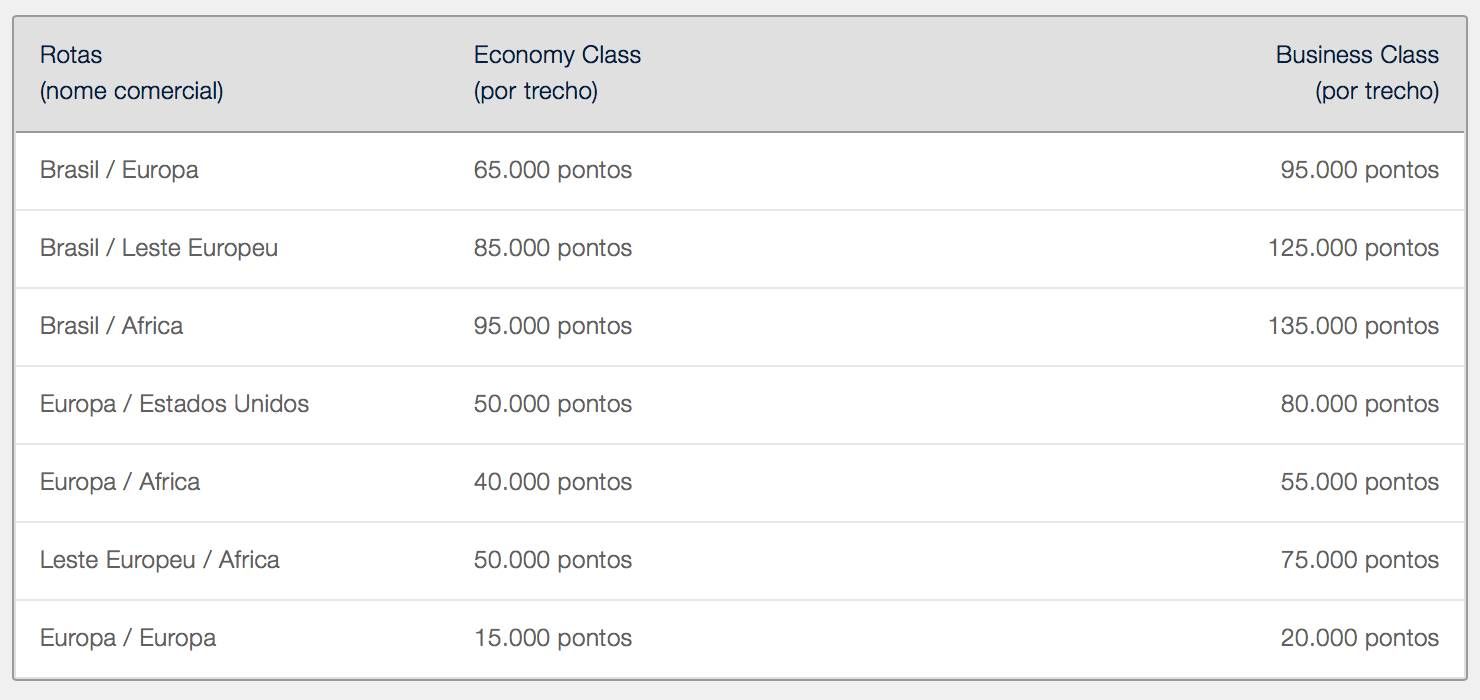Screen dimensions: 1480x700
Task: Select the 15.000 pontos economy value
Action: pos(553,638)
